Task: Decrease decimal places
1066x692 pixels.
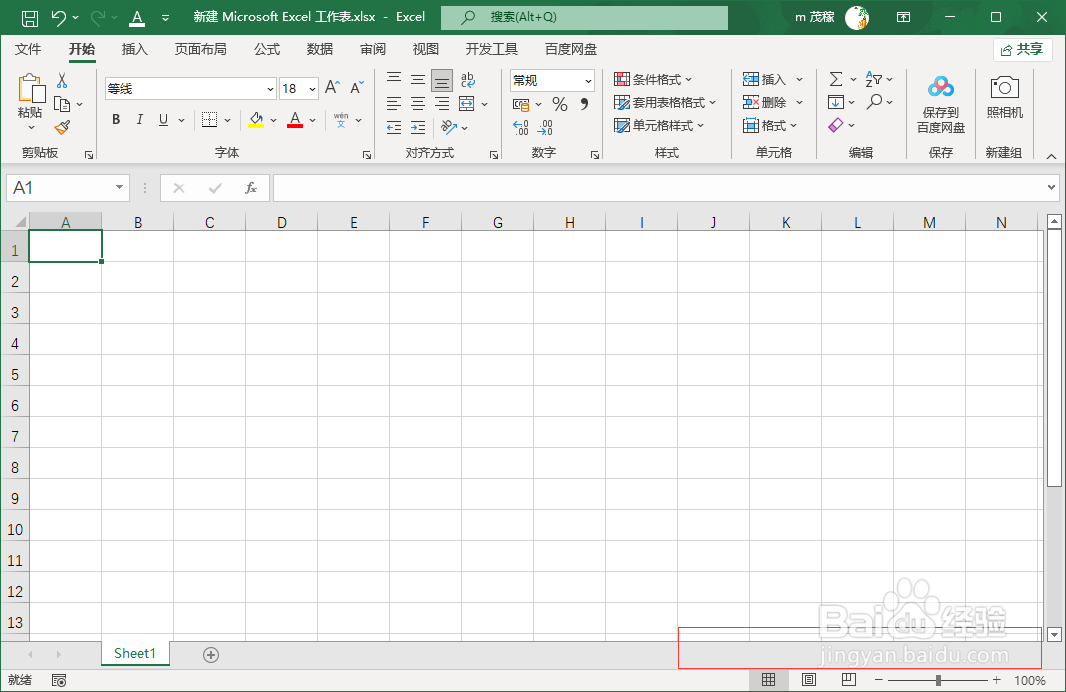Action: pyautogui.click(x=545, y=127)
